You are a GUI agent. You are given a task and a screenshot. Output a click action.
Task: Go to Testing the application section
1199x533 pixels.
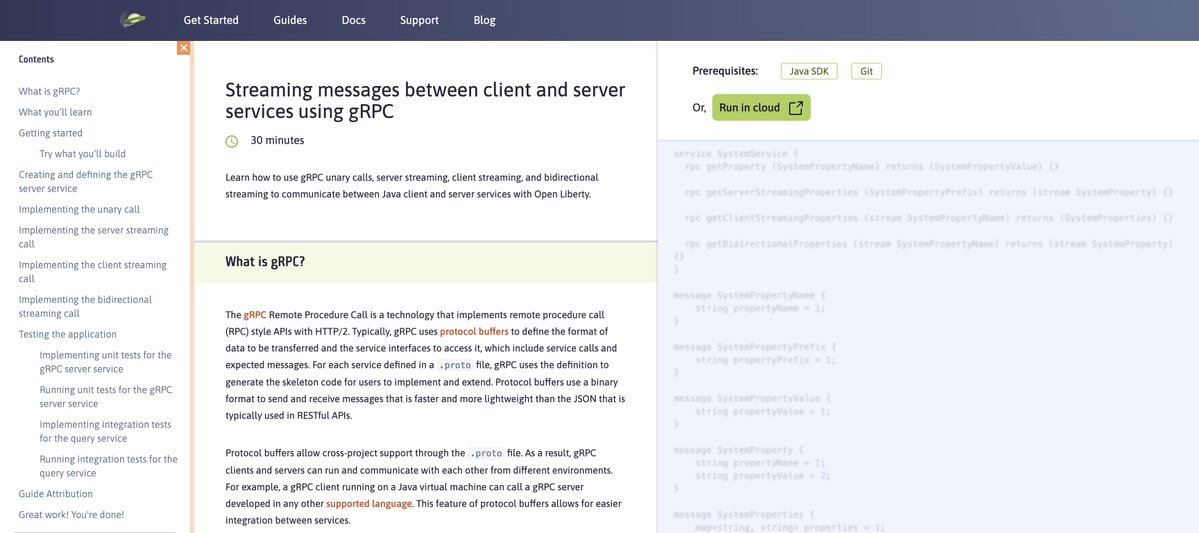click(x=67, y=334)
